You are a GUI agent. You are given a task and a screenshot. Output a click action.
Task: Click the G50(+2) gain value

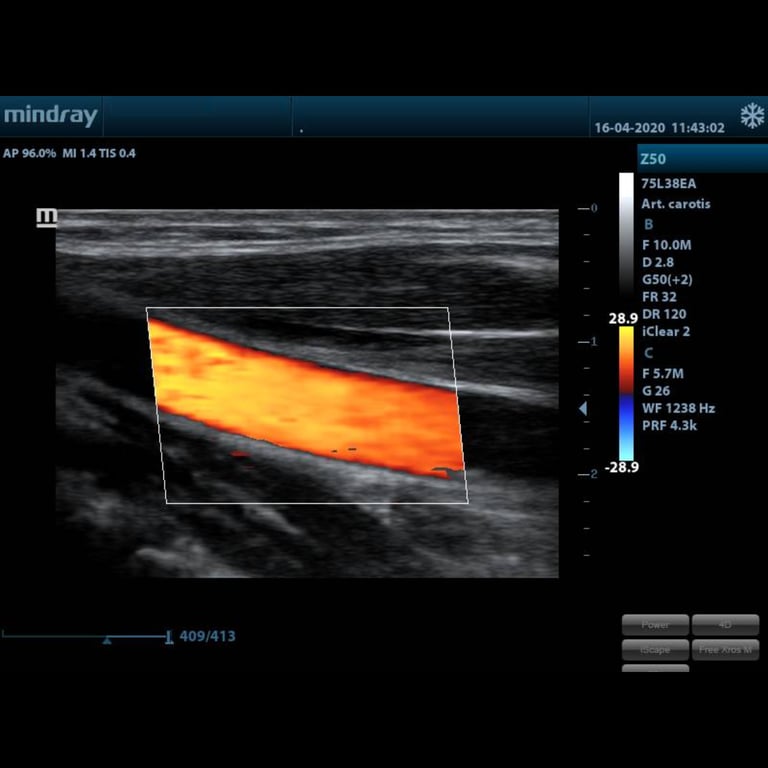[667, 280]
